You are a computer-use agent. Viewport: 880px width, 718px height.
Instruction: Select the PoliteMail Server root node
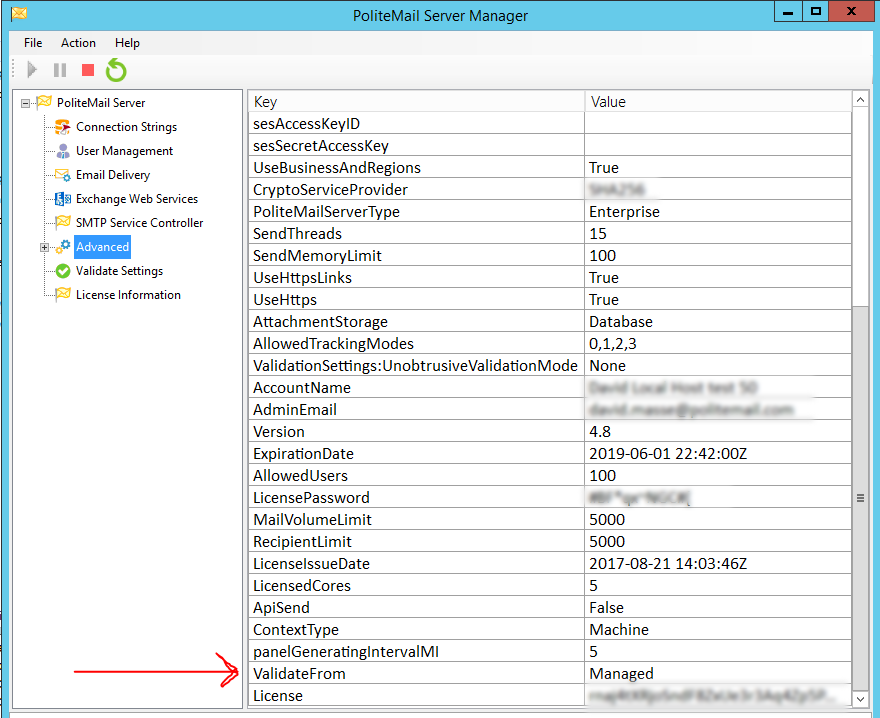coord(101,103)
